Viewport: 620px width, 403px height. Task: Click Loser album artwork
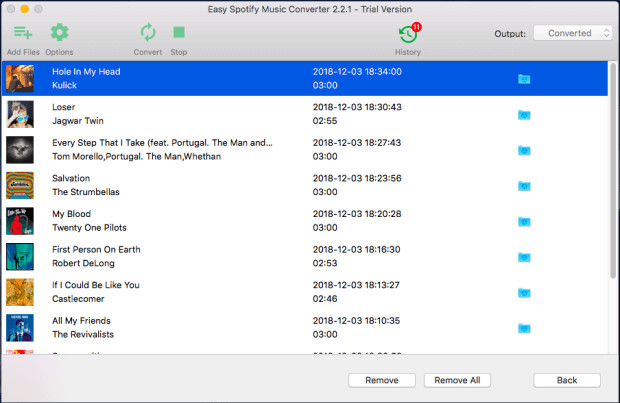tap(20, 114)
